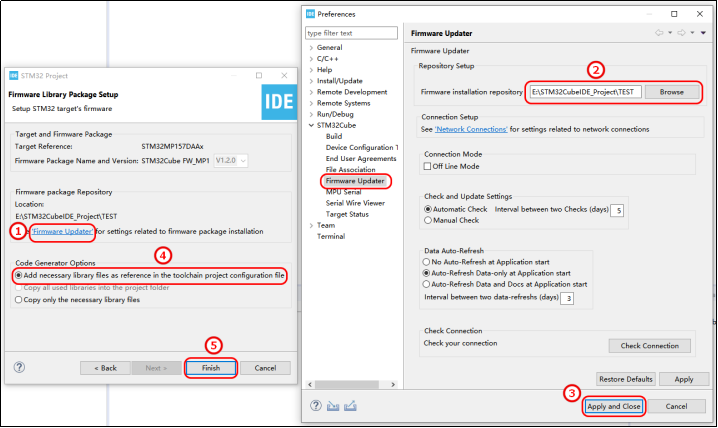Click tree scrollbar right arrow
This screenshot has width=718, height=428.
point(393,385)
